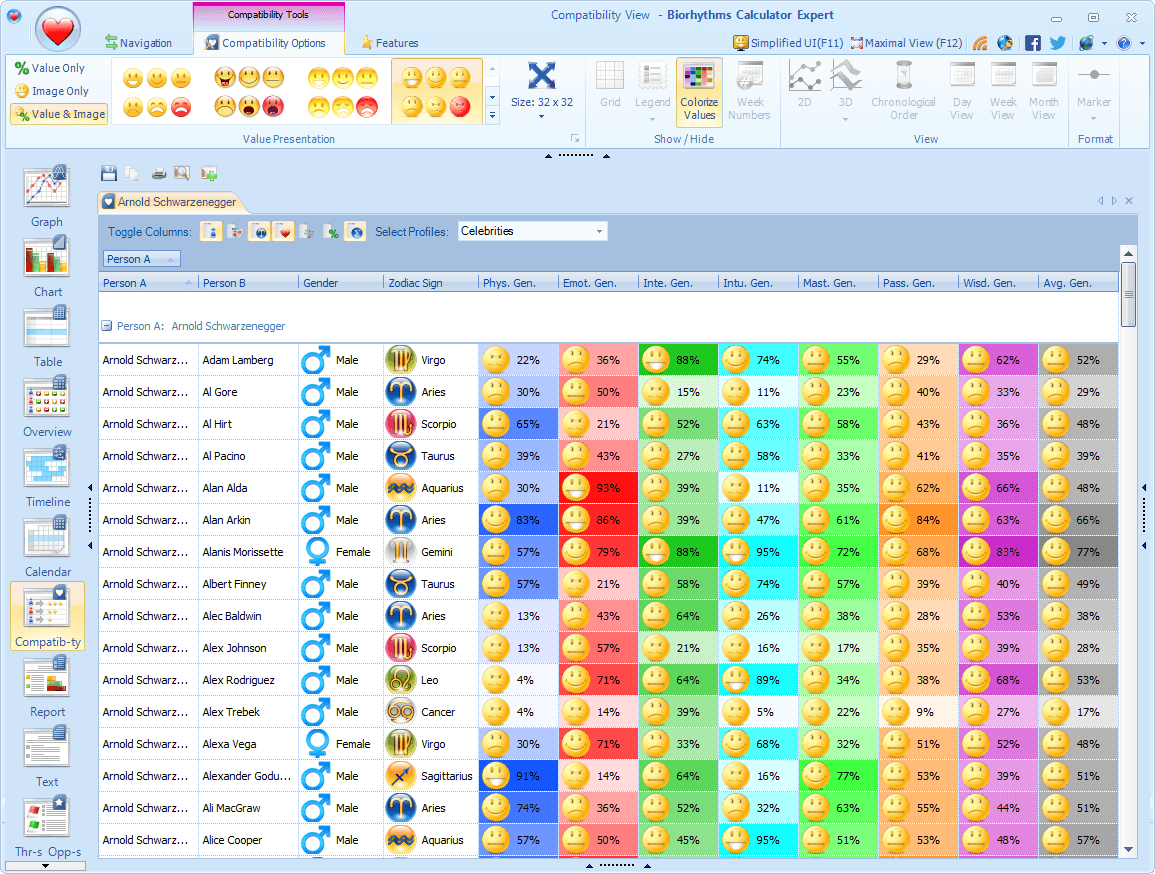Screen dimensions: 1155x874
Task: Open the Select Profiles Celebrities dropdown
Action: coord(533,231)
